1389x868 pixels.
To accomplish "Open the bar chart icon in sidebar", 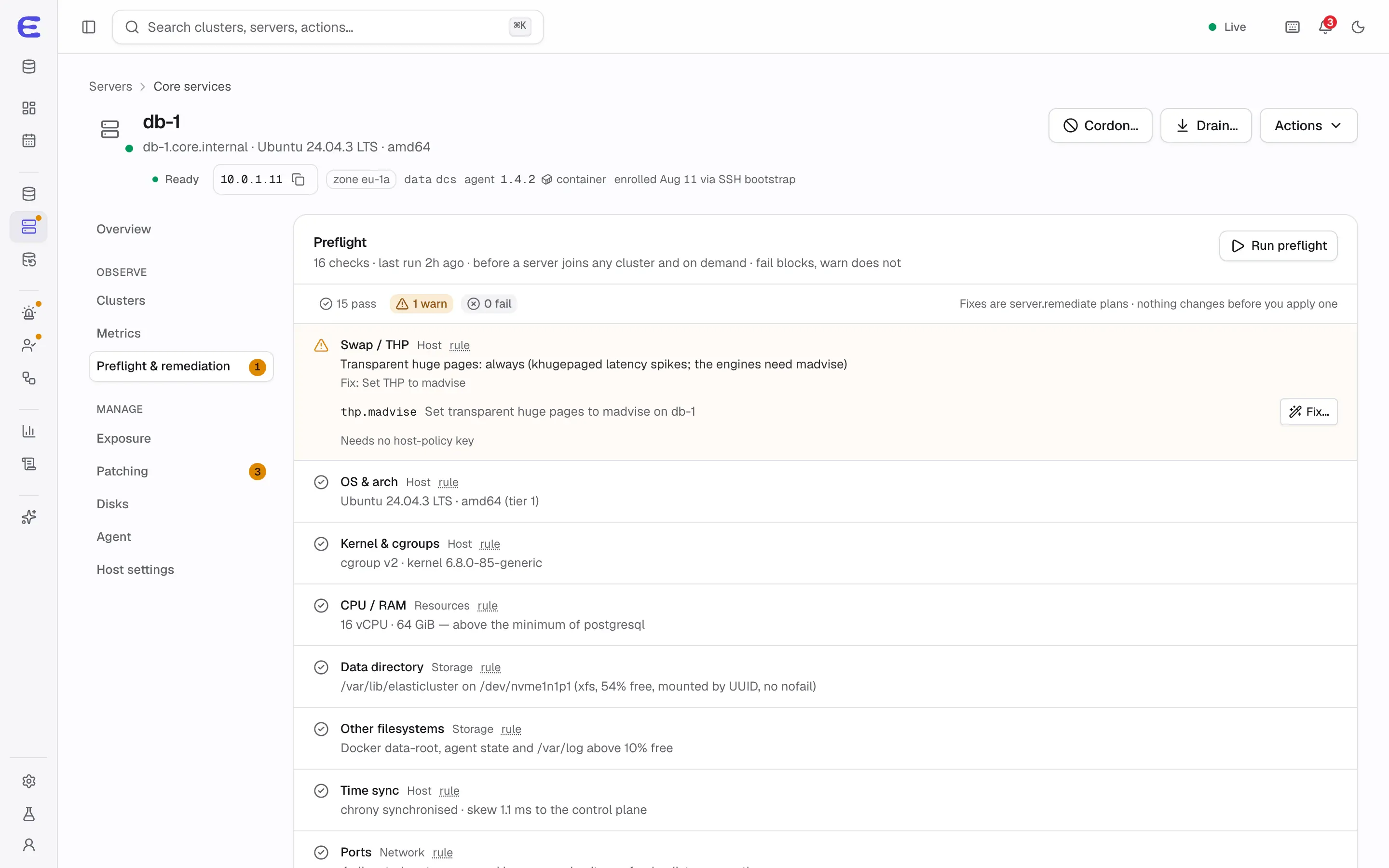I will coord(29,431).
